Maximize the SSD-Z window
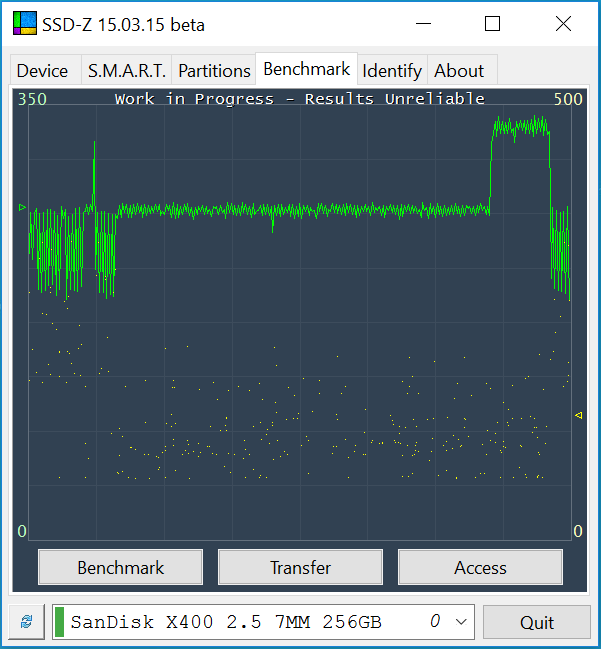Viewport: 601px width, 649px height. 492,24
